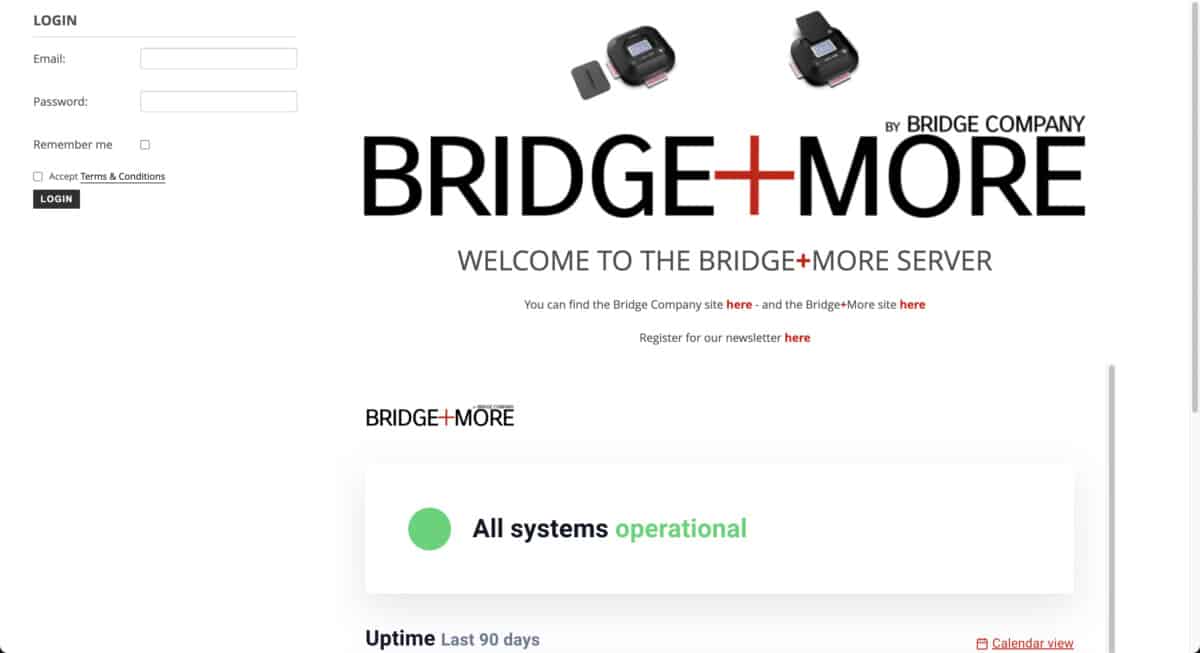1200x653 pixels.
Task: Tick the Accept Terms & Conditions checkbox
Action: tap(38, 177)
